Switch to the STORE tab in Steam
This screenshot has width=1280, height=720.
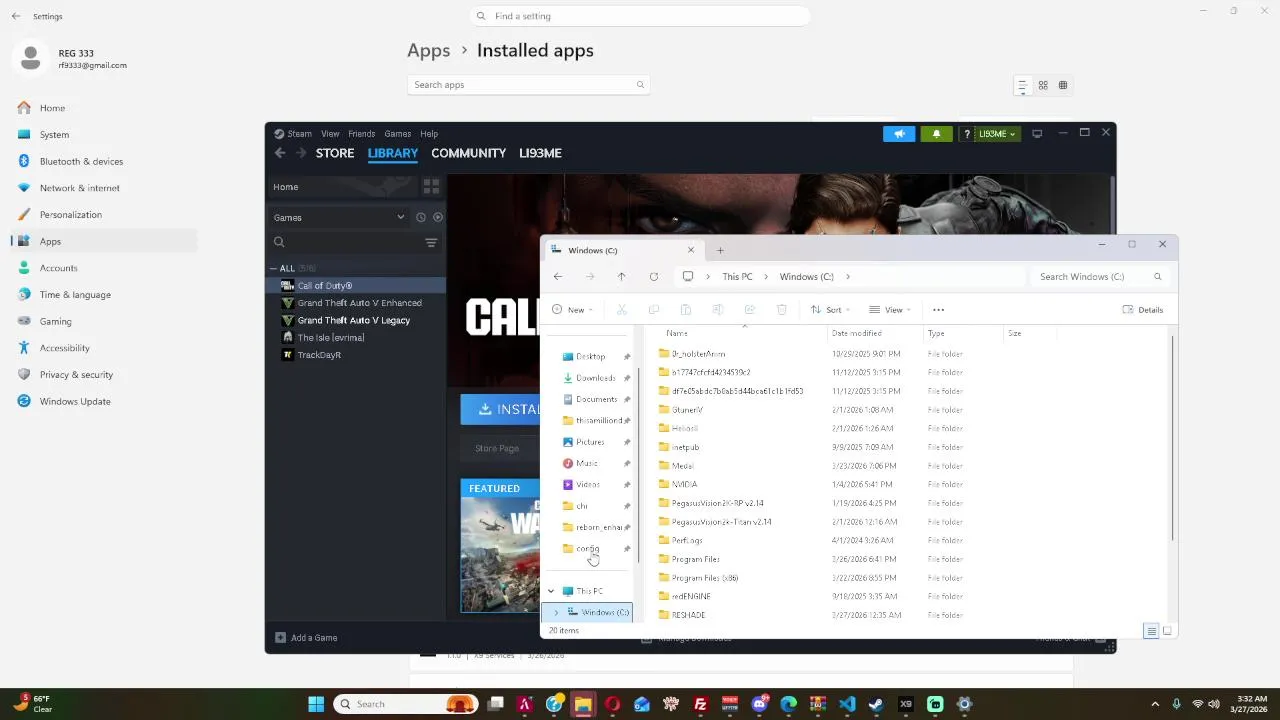[335, 153]
